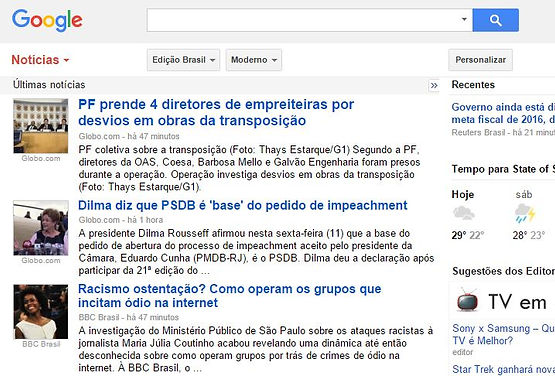Open the search box dropdown arrow
555x376 pixels.
point(464,19)
